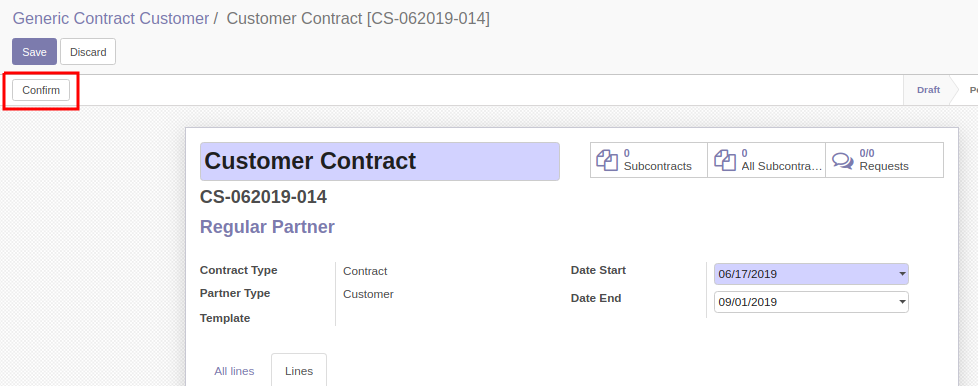Open the Regular Partner link
The height and width of the screenshot is (386, 978).
coord(267,227)
